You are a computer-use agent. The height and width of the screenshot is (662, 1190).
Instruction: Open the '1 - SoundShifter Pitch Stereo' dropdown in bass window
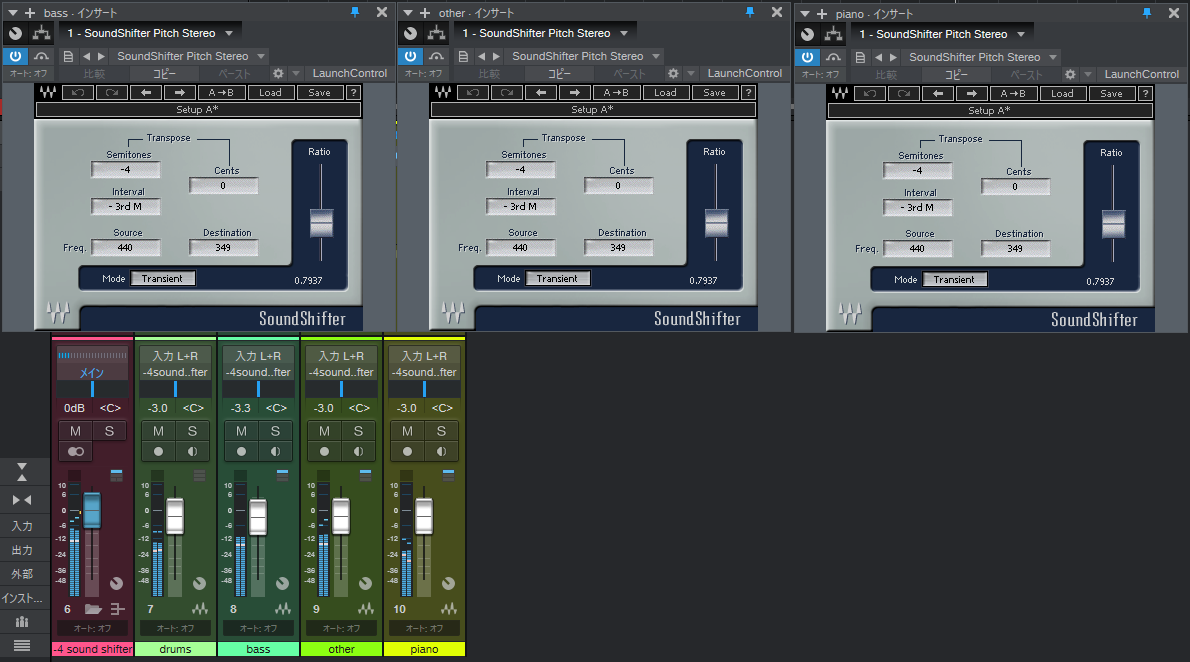click(x=149, y=33)
